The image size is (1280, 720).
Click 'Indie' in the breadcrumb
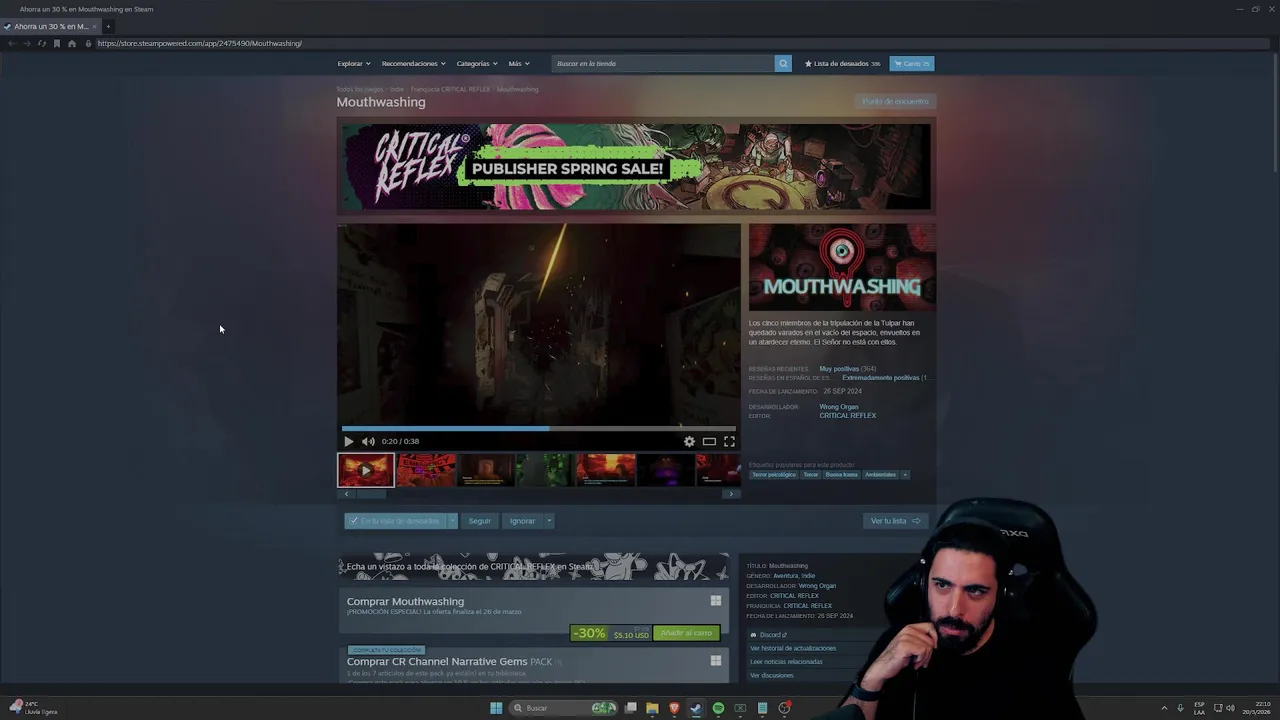pos(397,89)
